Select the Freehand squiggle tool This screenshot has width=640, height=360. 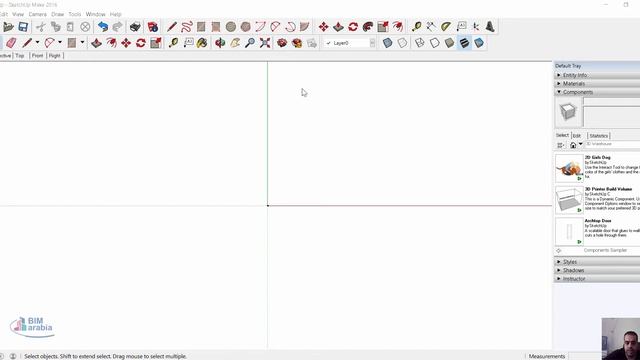pos(187,27)
